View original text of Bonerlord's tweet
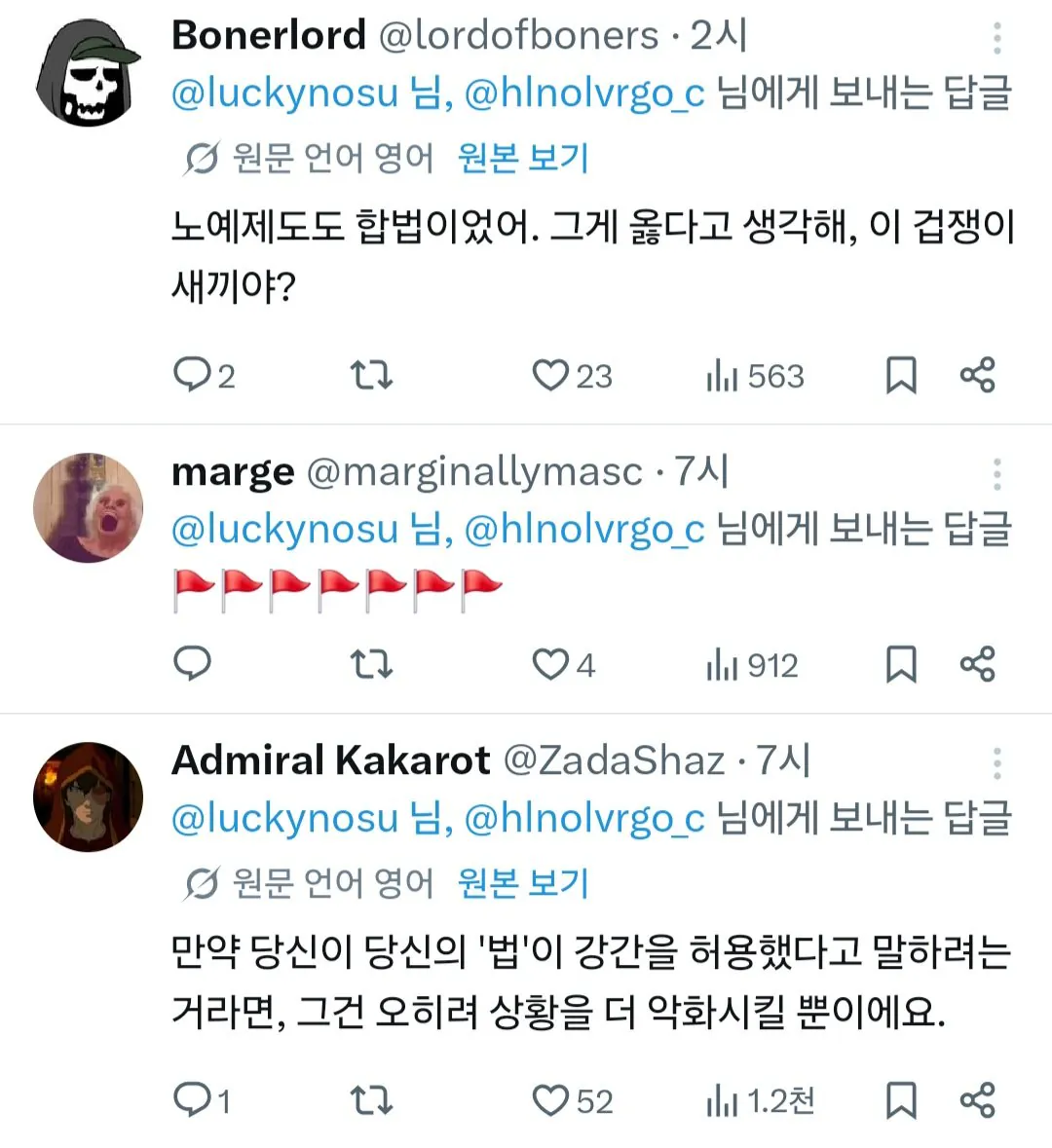 [x=523, y=158]
